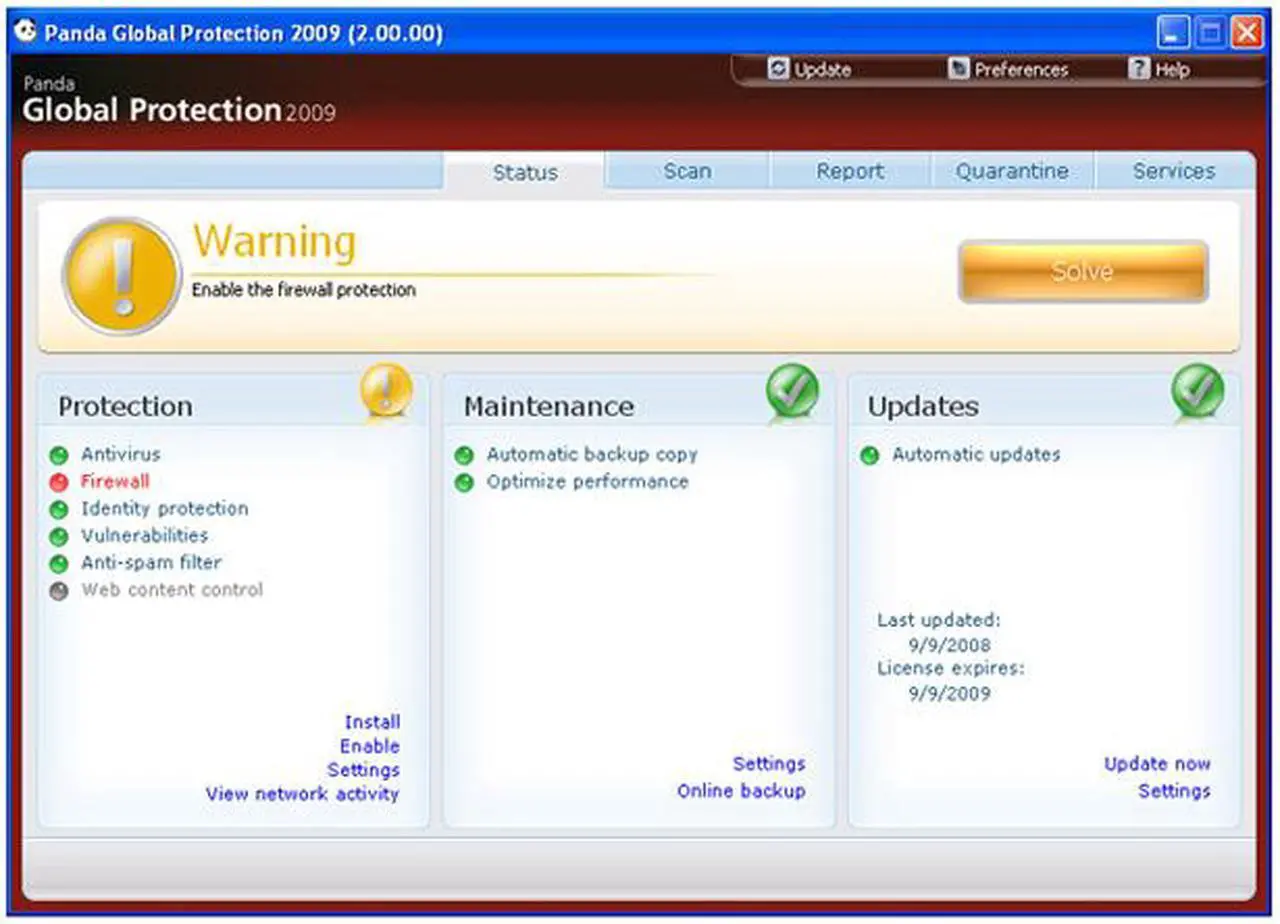Select the Vulnerabilities item
This screenshot has height=924, width=1280.
click(x=144, y=536)
